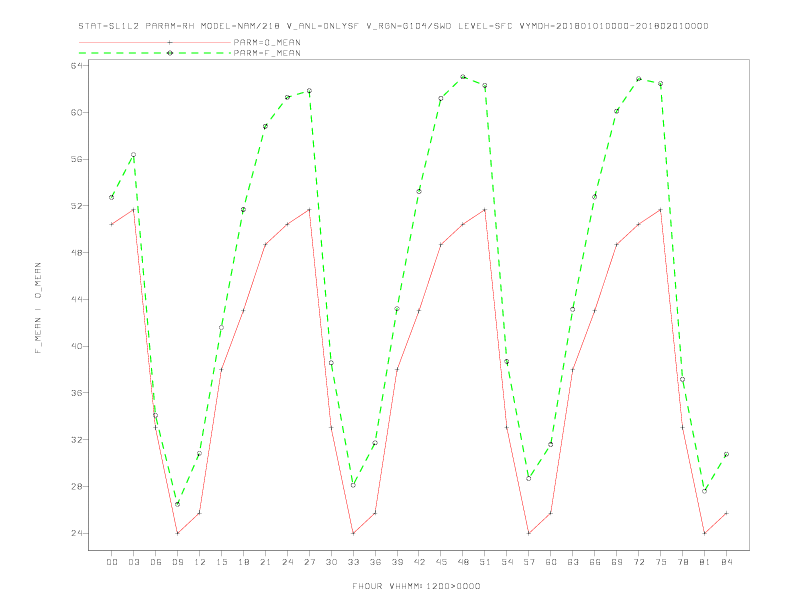The width and height of the screenshot is (792, 612).
Task: Click y-axis tick label 44
Action: 77,299
